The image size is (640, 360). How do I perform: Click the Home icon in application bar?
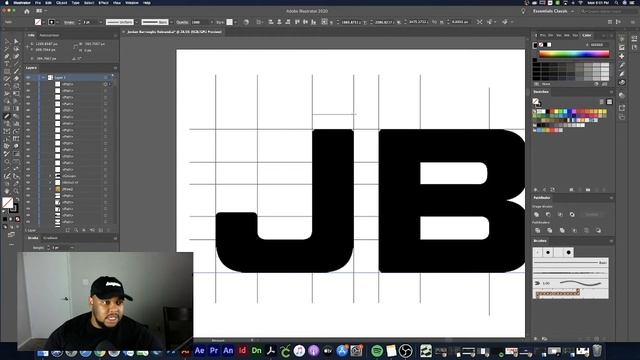tap(27, 11)
